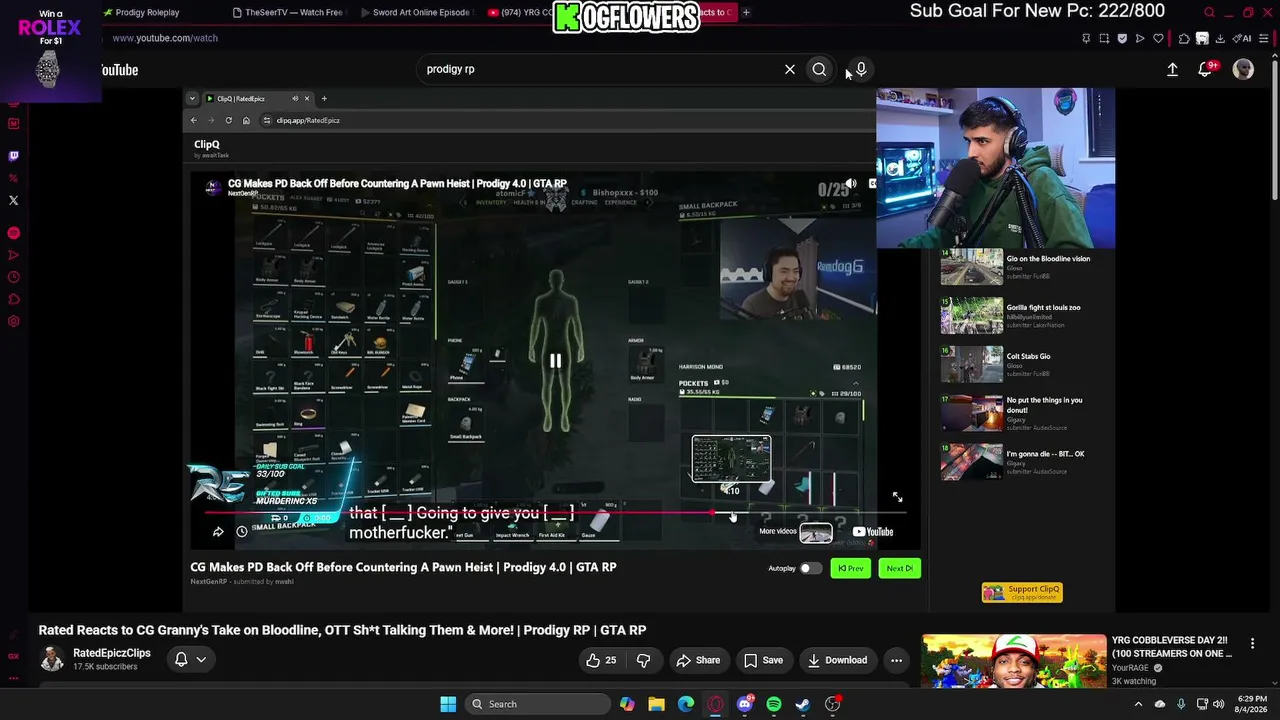Open the browser snapshot capture tool
The height and width of the screenshot is (720, 1280).
(x=1104, y=38)
